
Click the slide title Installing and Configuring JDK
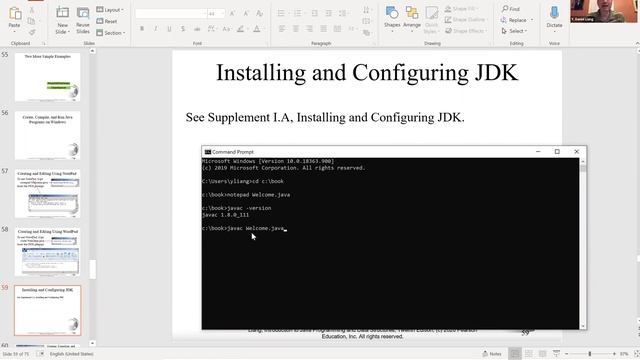tap(367, 73)
